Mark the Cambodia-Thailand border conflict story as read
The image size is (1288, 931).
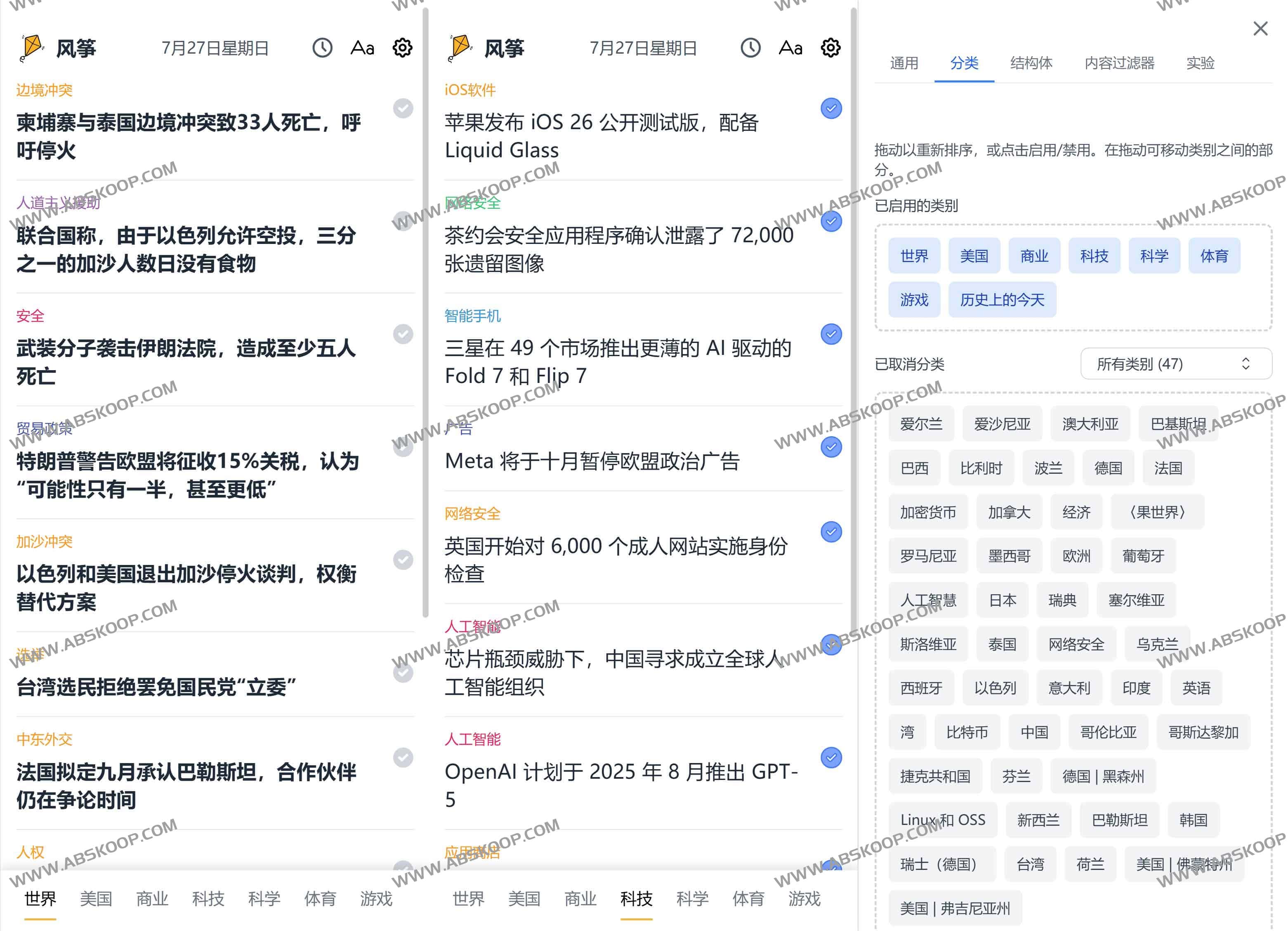pyautogui.click(x=403, y=109)
